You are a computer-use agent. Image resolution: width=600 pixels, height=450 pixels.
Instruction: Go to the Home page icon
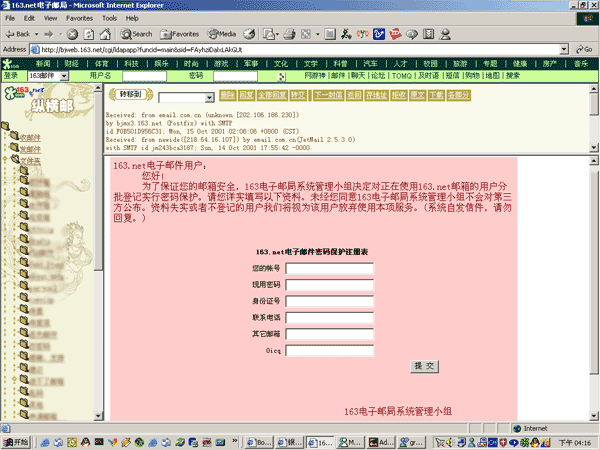click(105, 34)
